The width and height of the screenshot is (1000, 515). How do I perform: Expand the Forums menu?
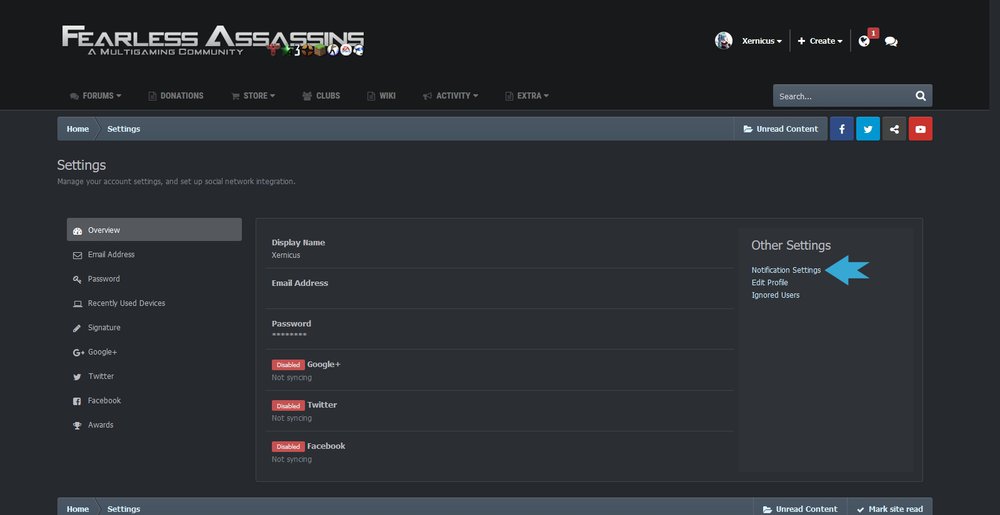pyautogui.click(x=96, y=96)
